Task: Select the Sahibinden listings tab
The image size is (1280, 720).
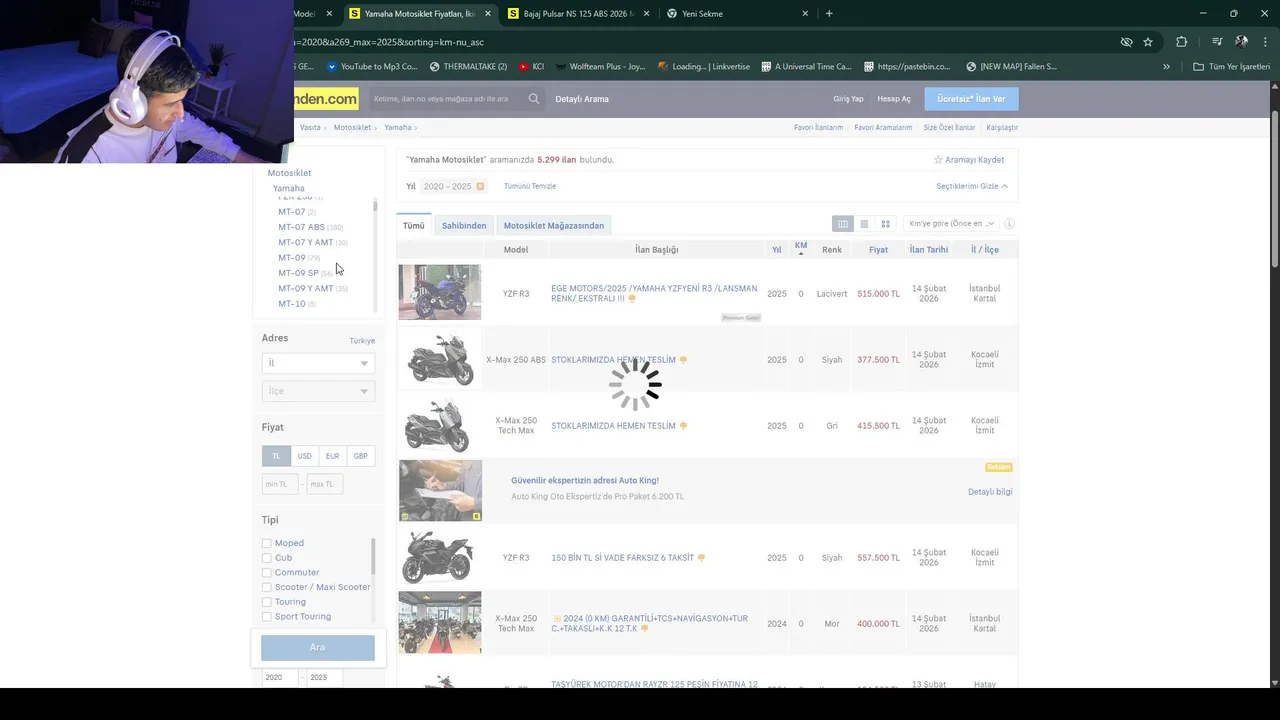Action: 464,226
